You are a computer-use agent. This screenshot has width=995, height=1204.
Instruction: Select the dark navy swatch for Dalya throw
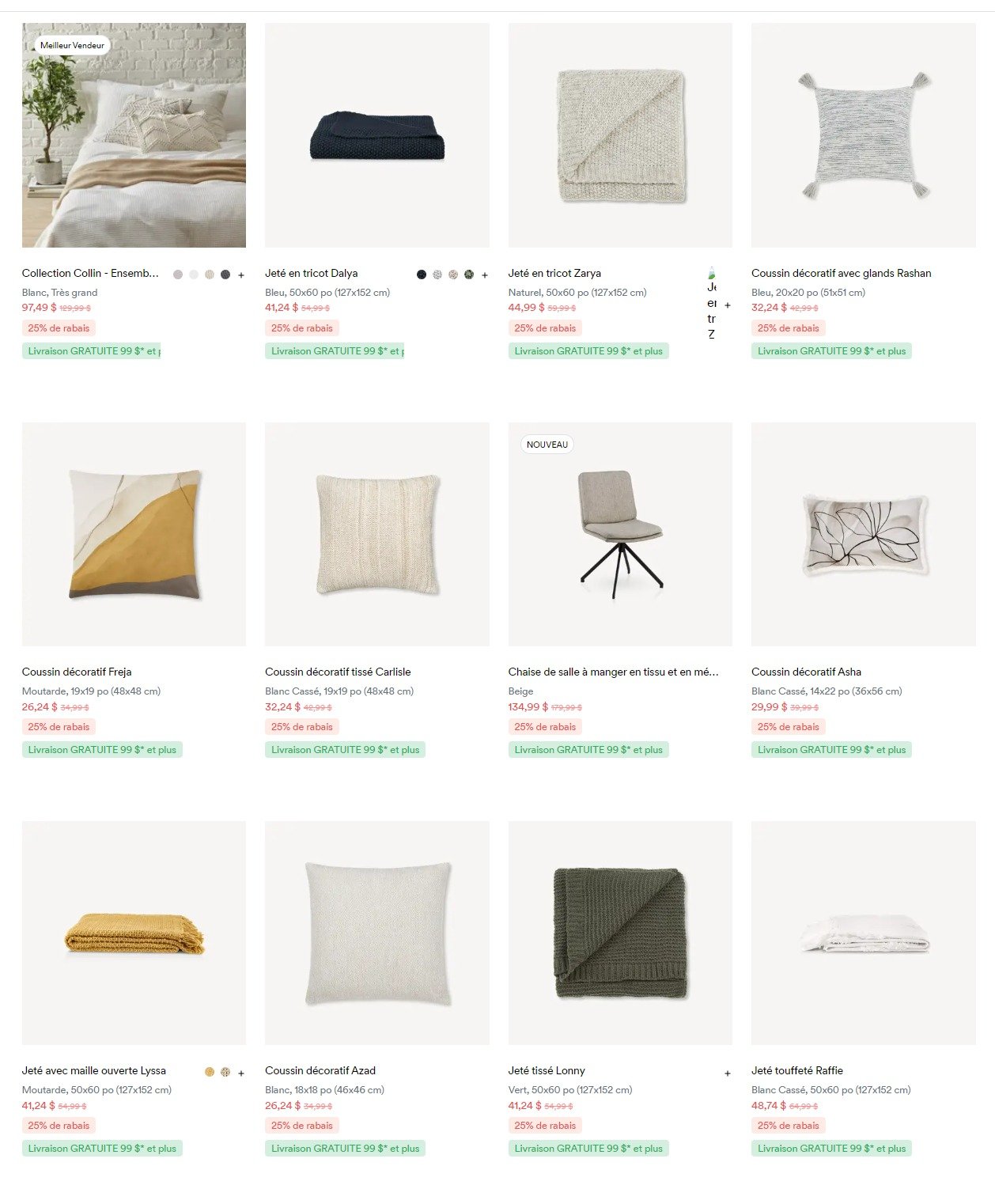click(422, 274)
